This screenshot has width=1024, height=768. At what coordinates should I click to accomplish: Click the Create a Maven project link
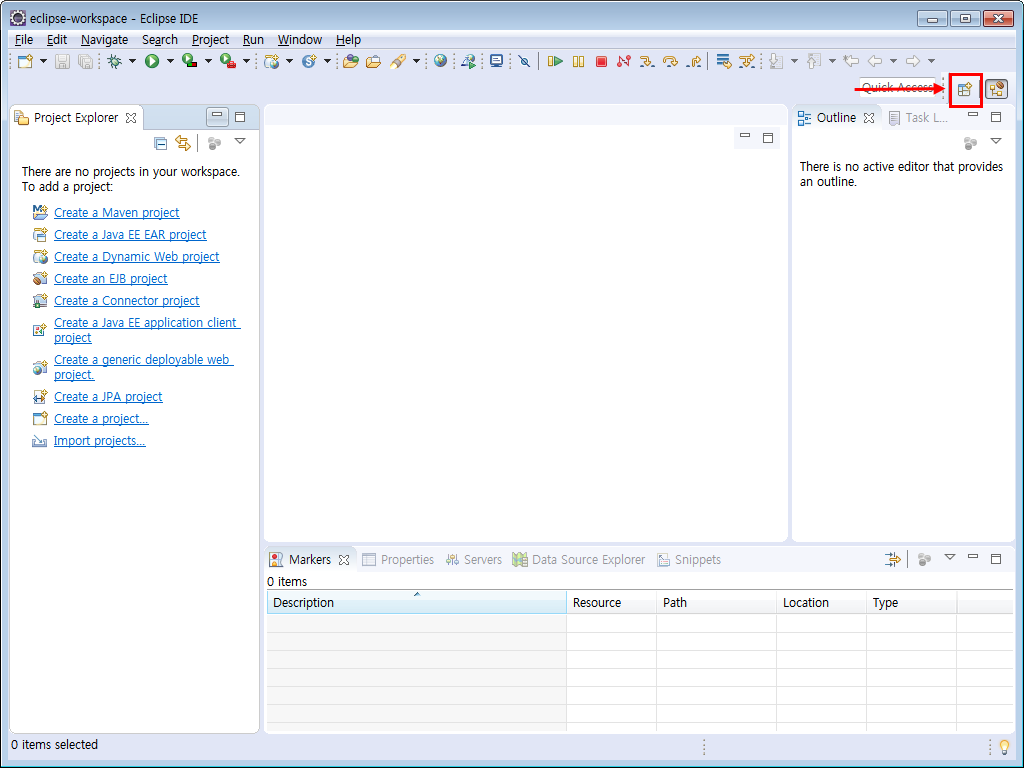[x=116, y=213]
